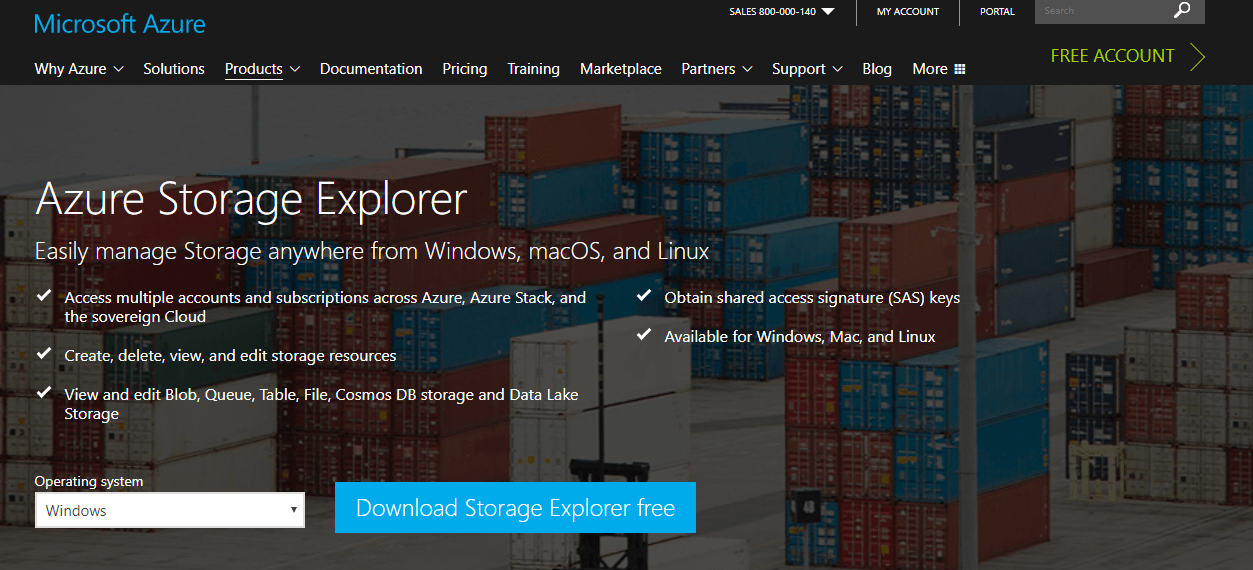Click the 'Access multiple accounts and subscriptions' text
Image resolution: width=1253 pixels, height=570 pixels.
(x=325, y=307)
